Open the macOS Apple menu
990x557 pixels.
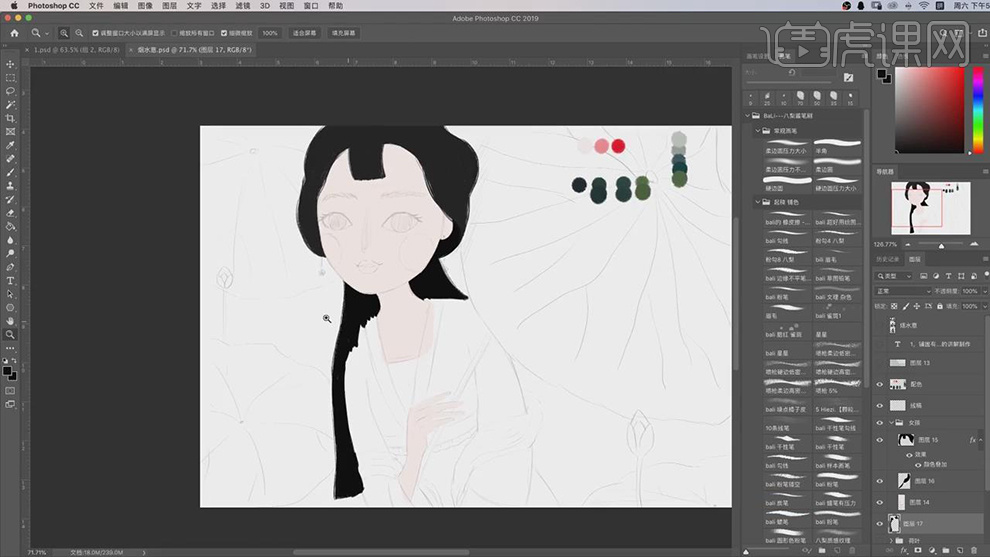click(14, 6)
